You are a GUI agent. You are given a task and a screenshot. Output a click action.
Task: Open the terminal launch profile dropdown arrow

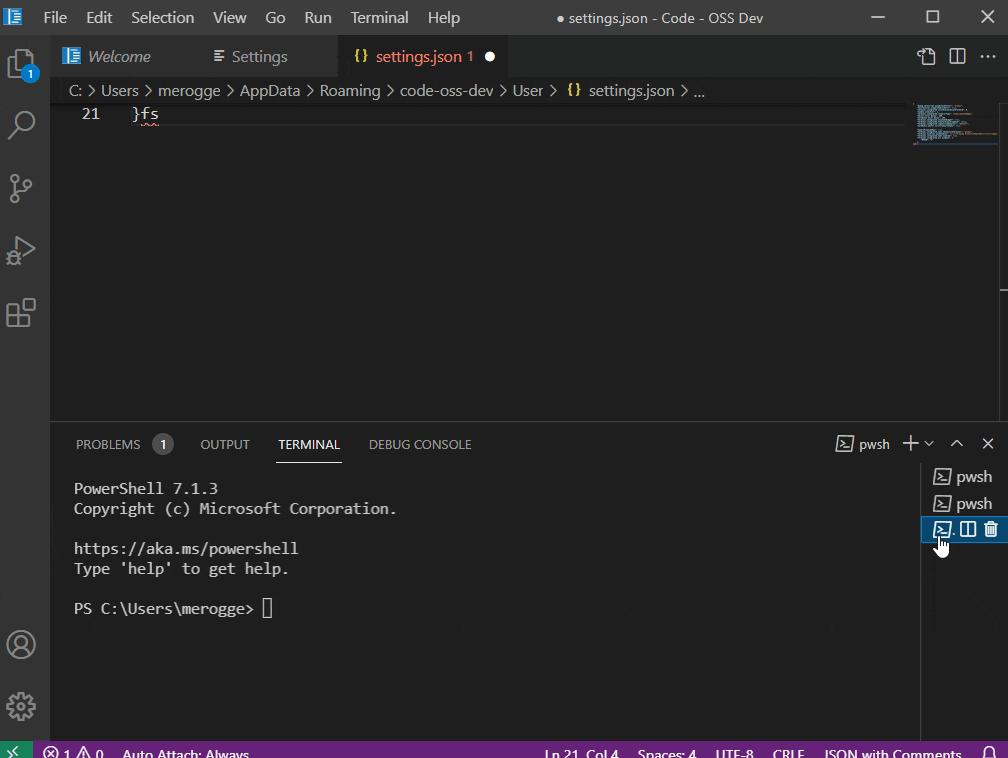pos(929,444)
